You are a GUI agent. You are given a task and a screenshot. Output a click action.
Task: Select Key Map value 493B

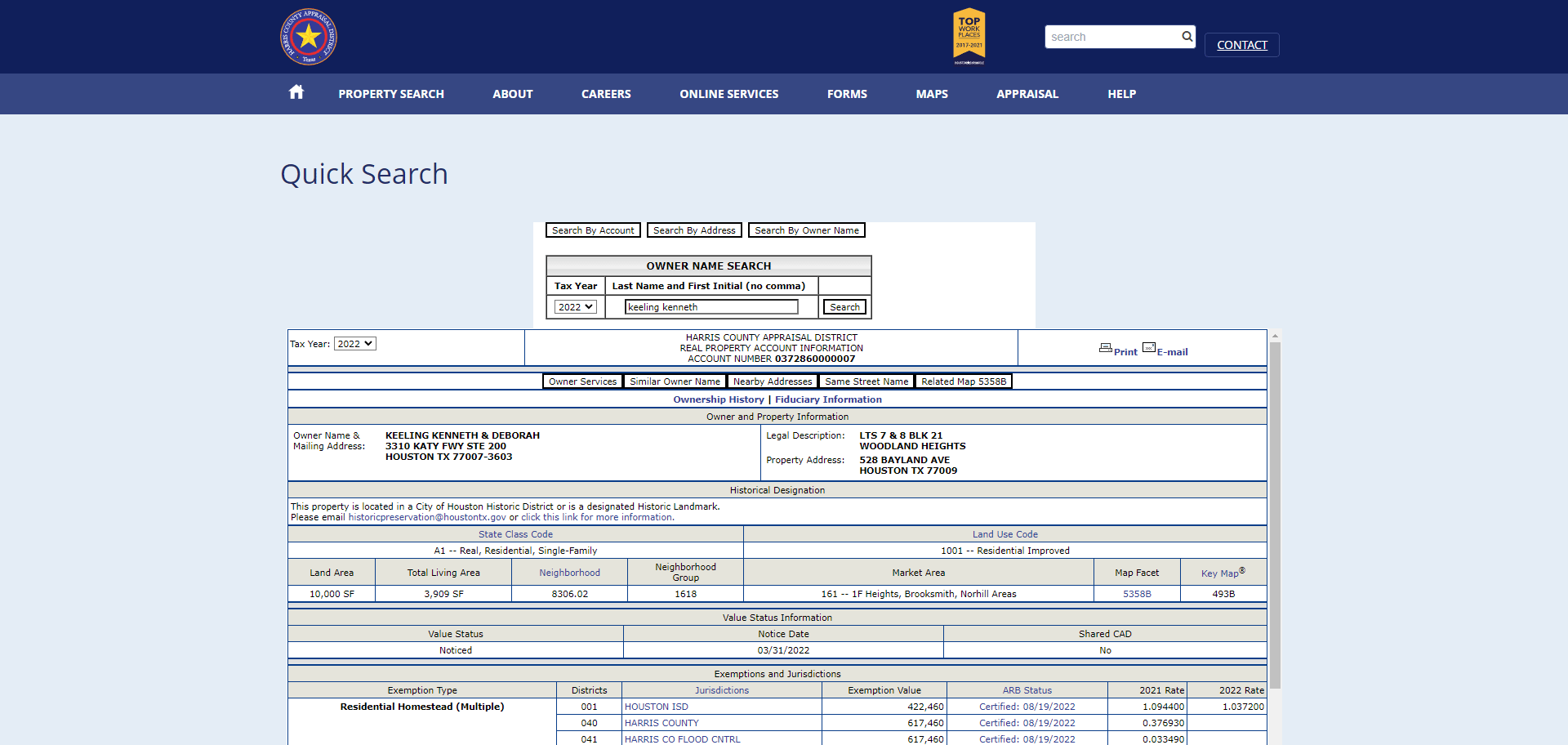coord(1223,594)
